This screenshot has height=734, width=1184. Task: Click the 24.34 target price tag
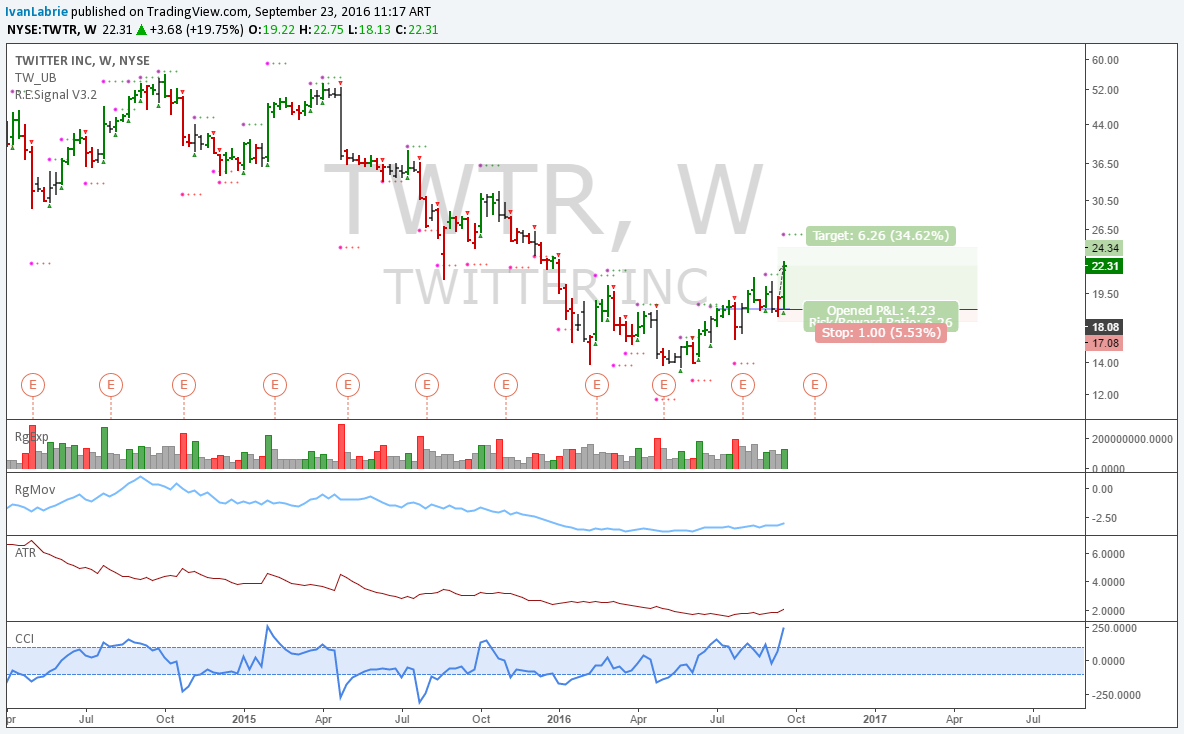point(1105,248)
